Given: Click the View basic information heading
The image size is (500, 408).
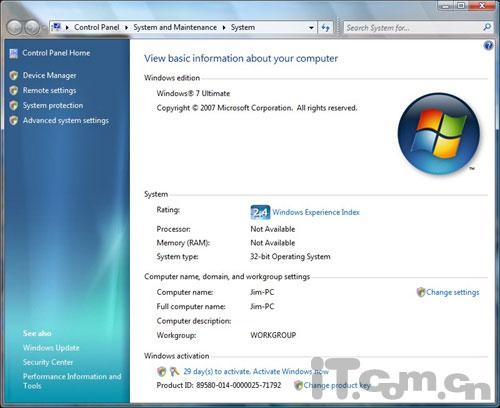Looking at the screenshot, I should click(241, 59).
